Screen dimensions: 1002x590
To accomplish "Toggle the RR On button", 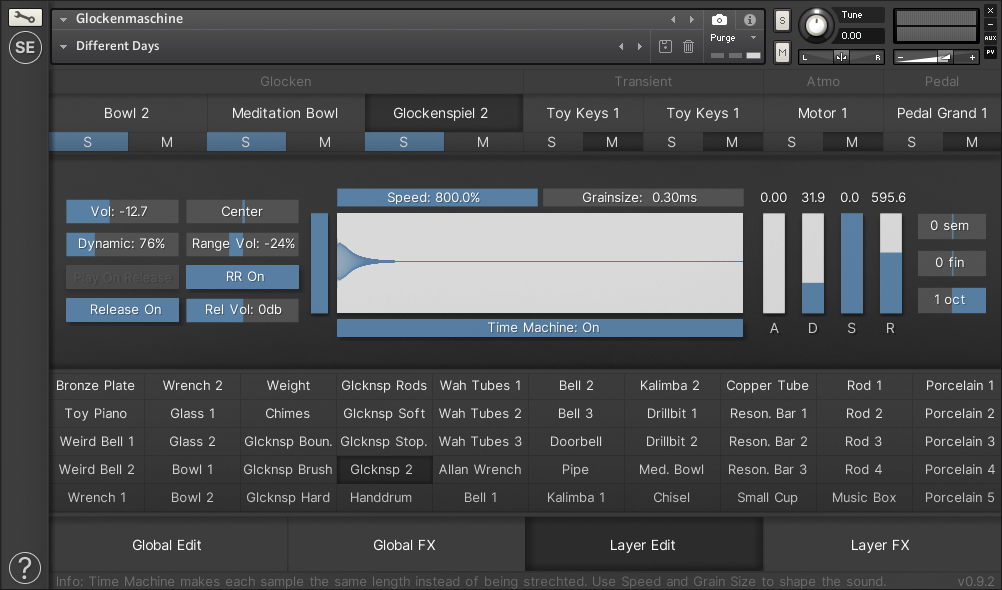I will coord(242,277).
